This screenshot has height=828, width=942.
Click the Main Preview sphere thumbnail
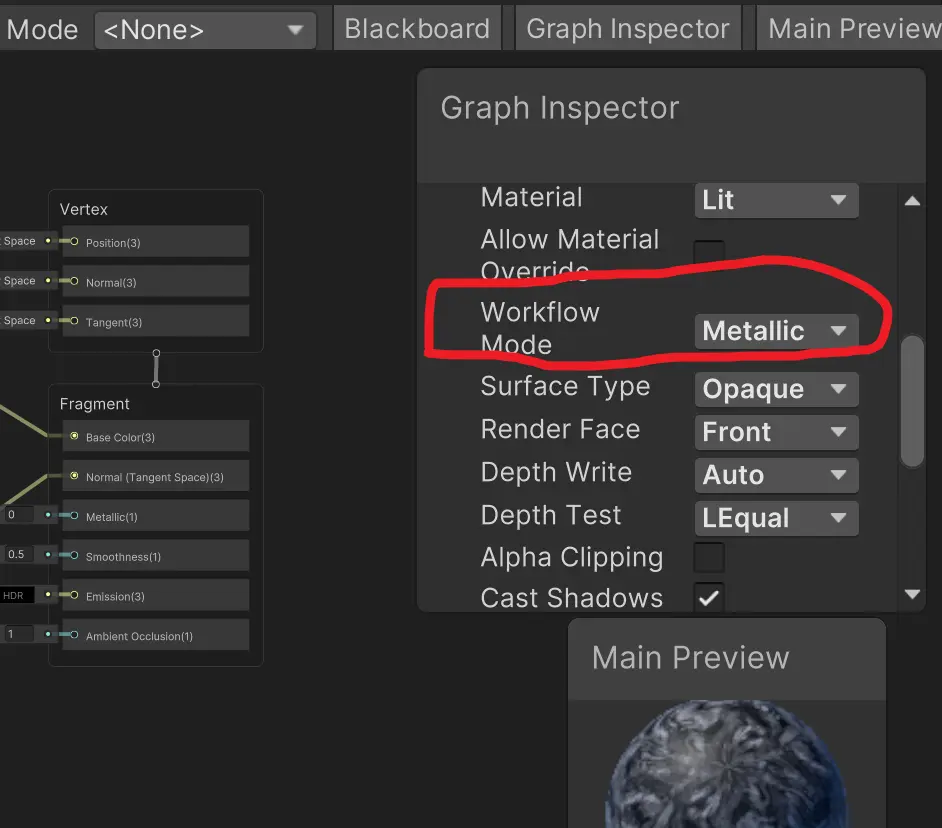[x=726, y=764]
